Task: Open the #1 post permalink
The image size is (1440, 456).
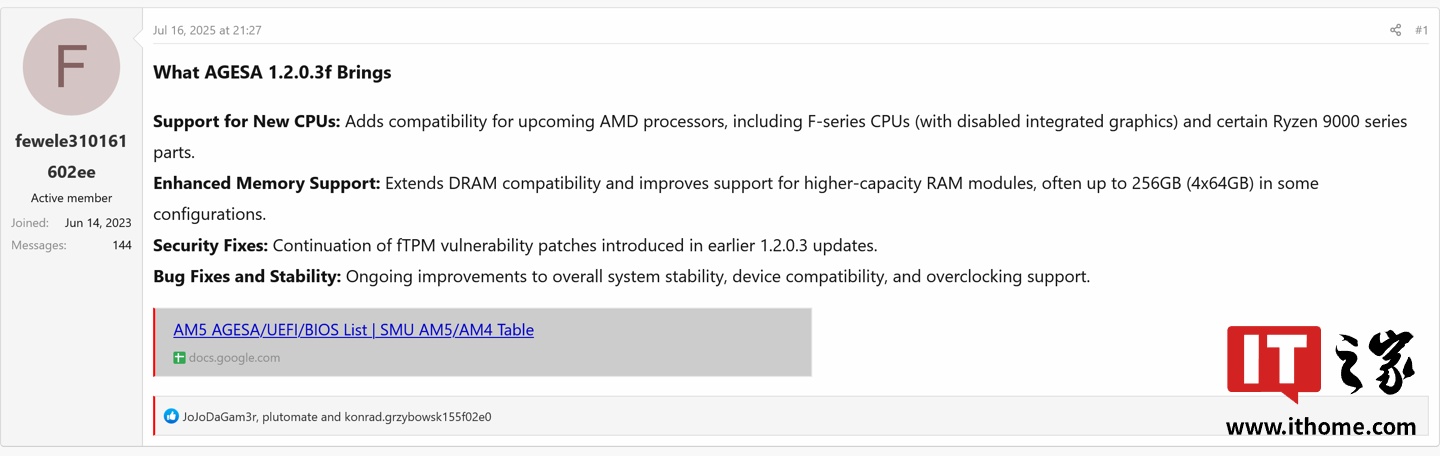Action: [1421, 30]
